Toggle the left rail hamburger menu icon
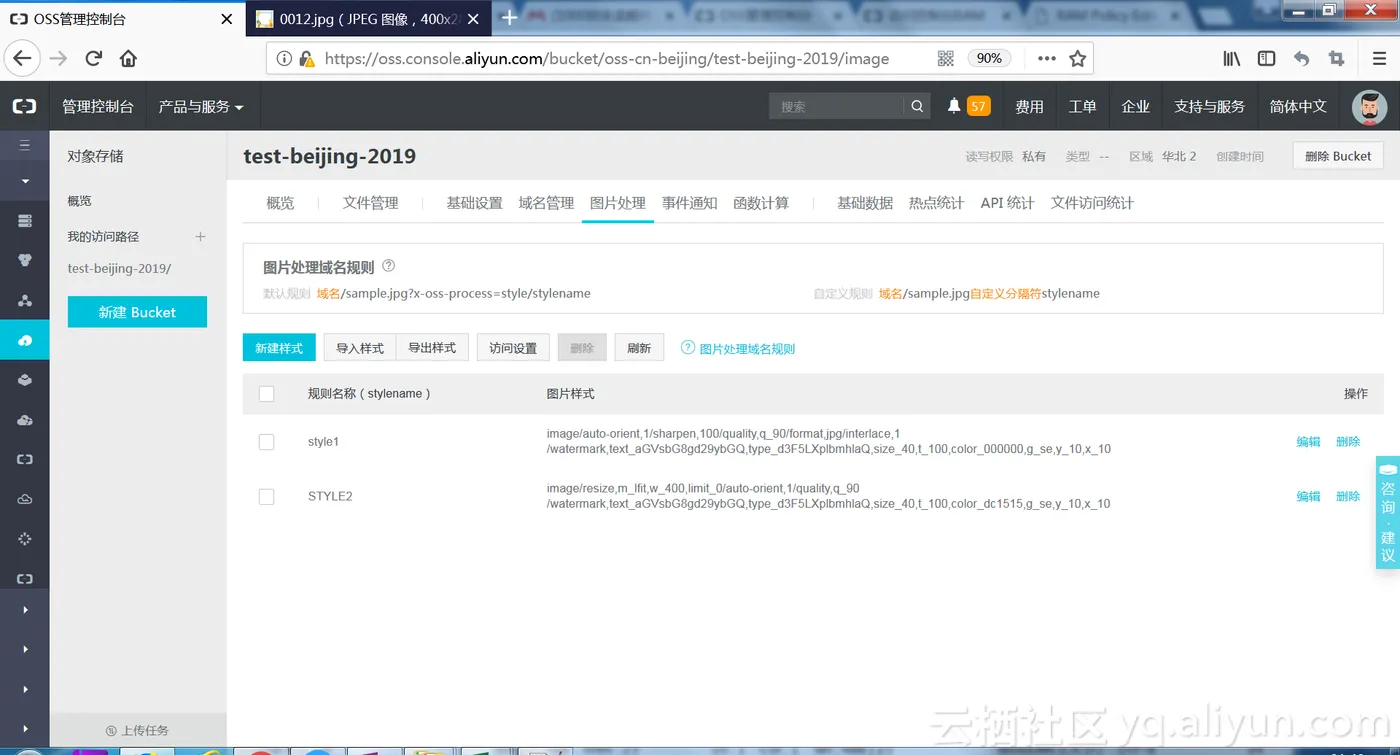The image size is (1400, 755). 25,145
